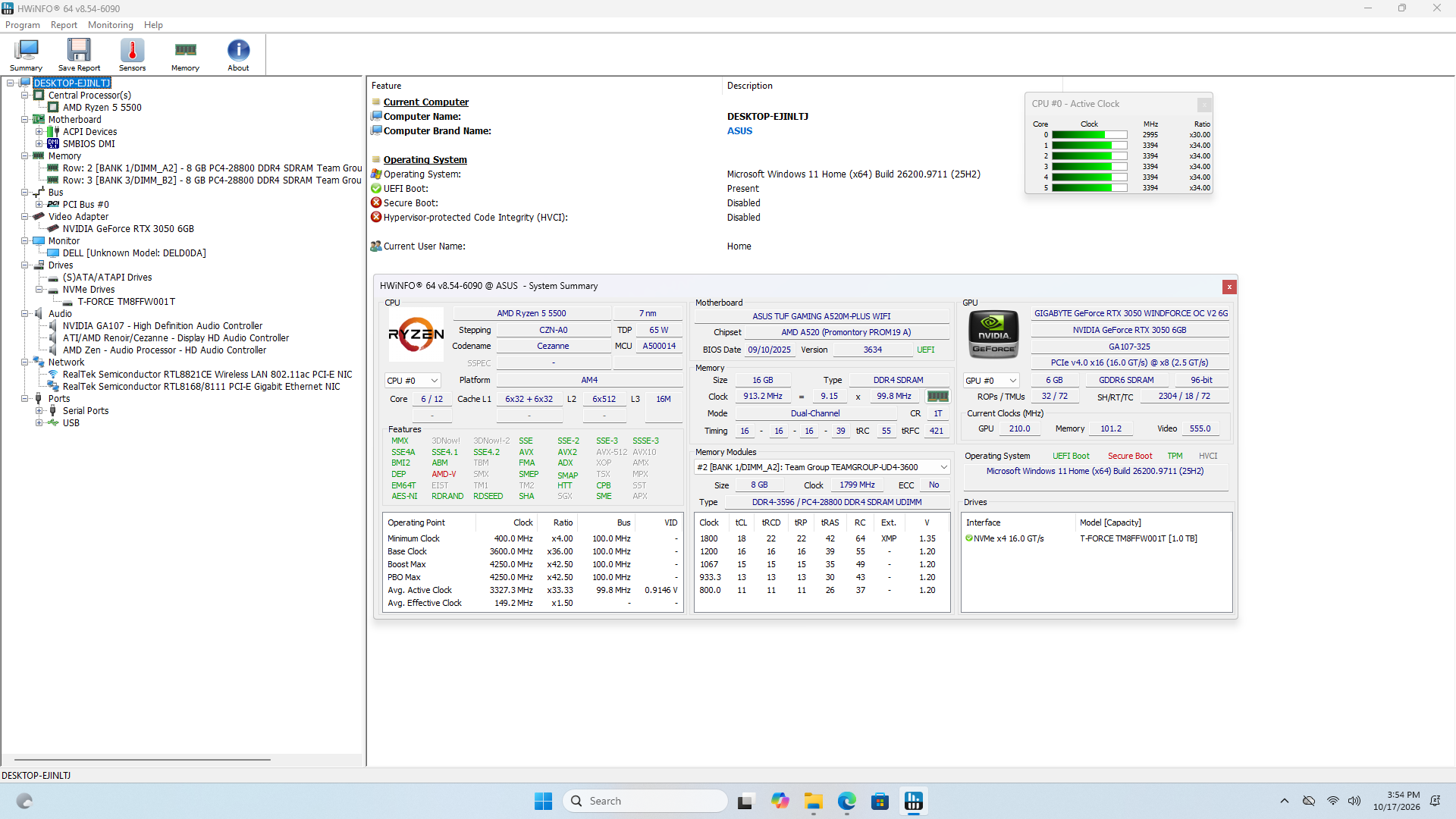Click the ASUS TUF GAMING A520M-PLUS WIFI field

point(821,316)
